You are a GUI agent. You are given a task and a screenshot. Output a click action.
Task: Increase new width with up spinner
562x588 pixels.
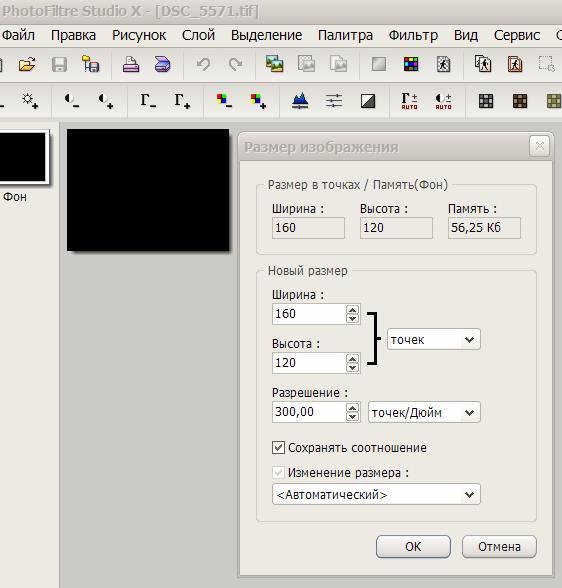point(352,309)
